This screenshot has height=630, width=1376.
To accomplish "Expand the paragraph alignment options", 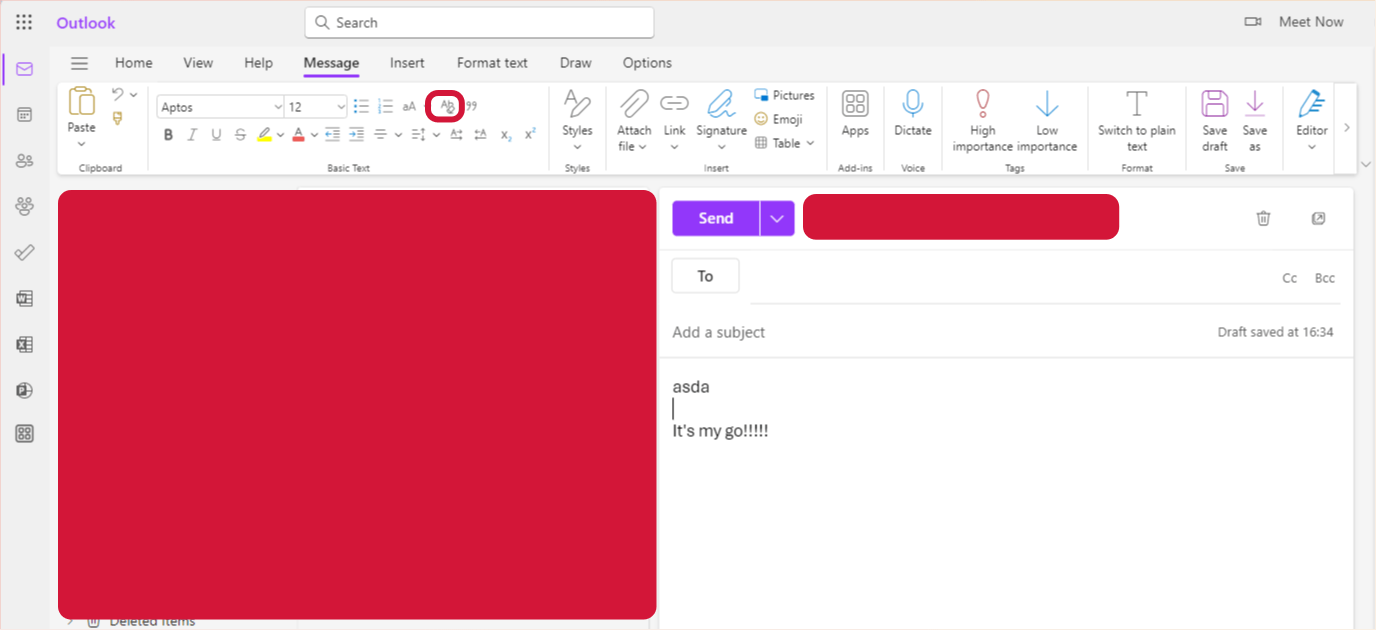I will pyautogui.click(x=398, y=135).
